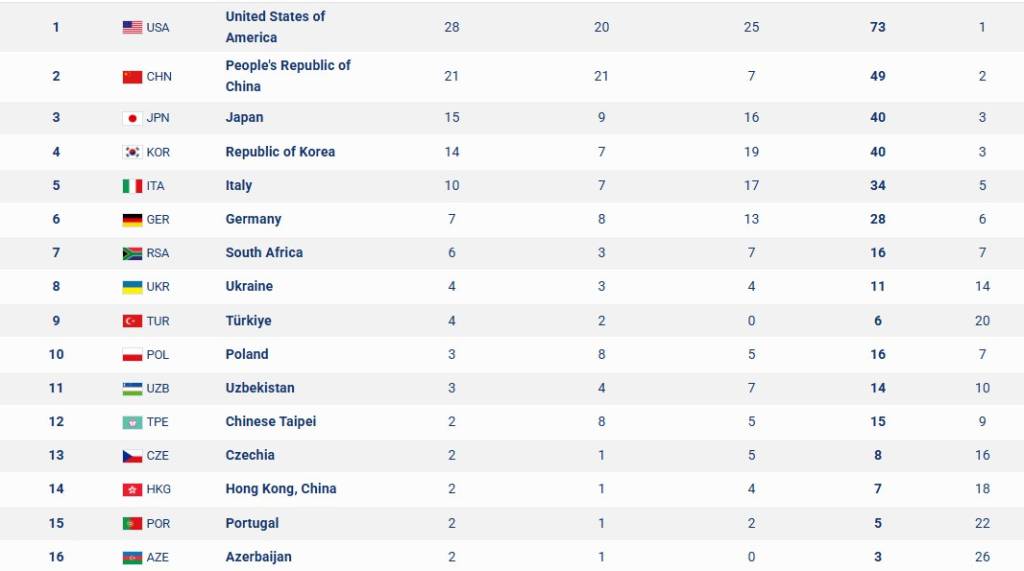Image resolution: width=1024 pixels, height=571 pixels.
Task: Click the Japan flag icon
Action: click(x=132, y=118)
